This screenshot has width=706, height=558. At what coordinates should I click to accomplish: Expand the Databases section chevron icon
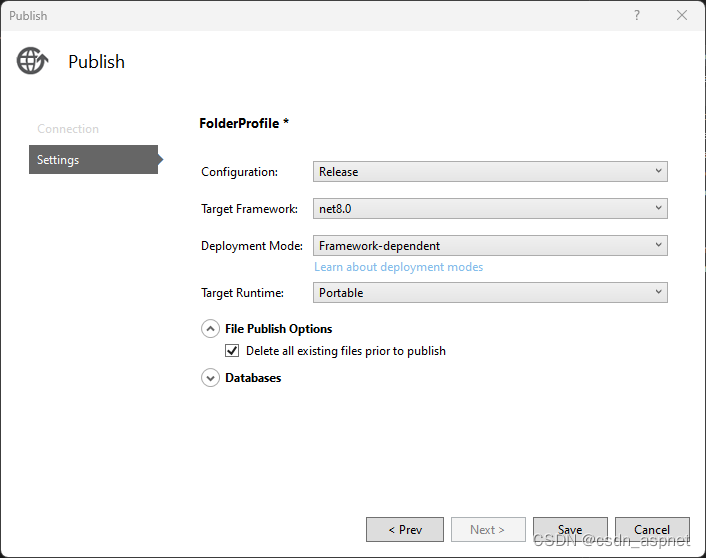tap(210, 378)
